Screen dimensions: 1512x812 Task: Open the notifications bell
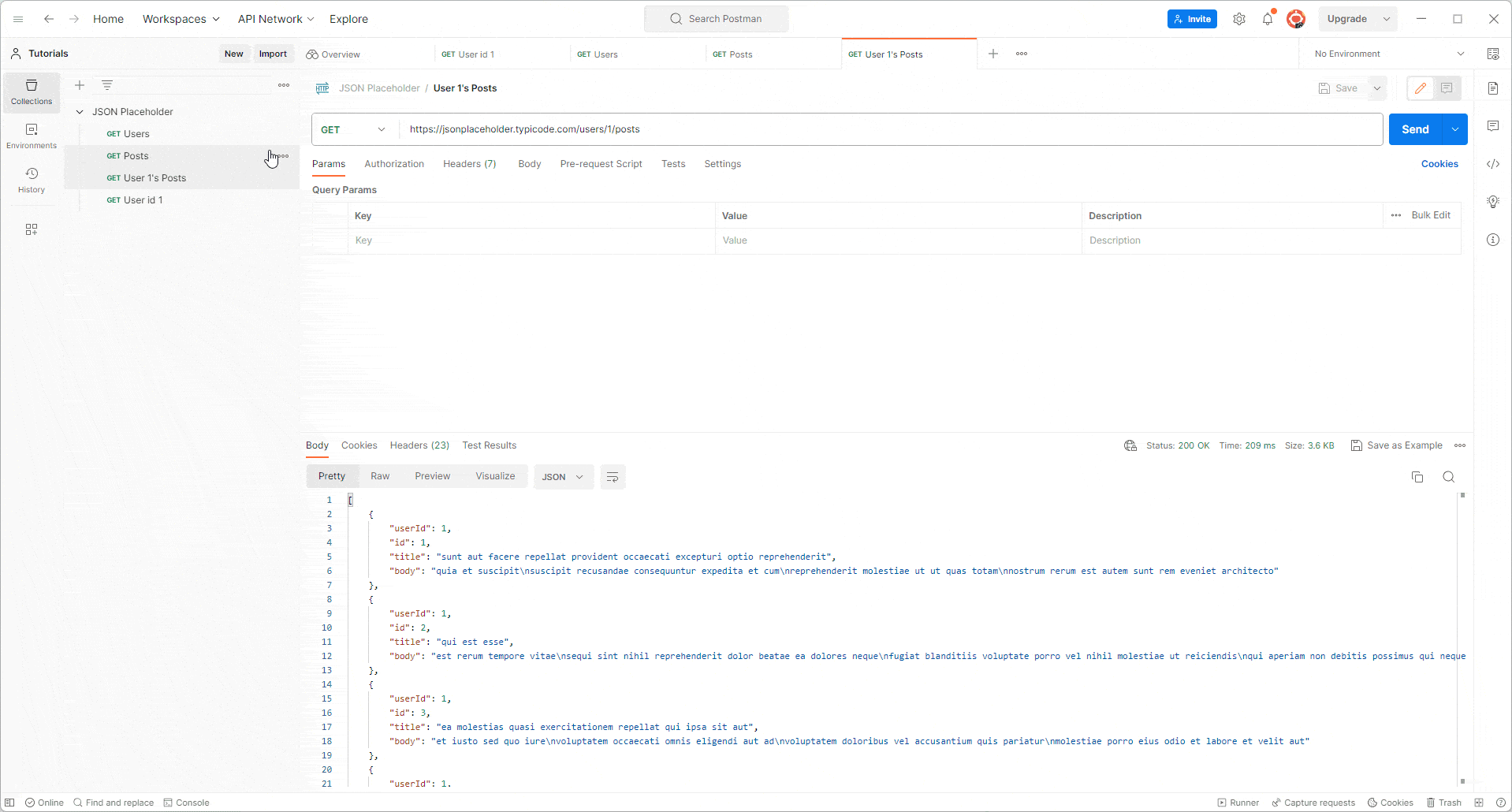[1268, 19]
